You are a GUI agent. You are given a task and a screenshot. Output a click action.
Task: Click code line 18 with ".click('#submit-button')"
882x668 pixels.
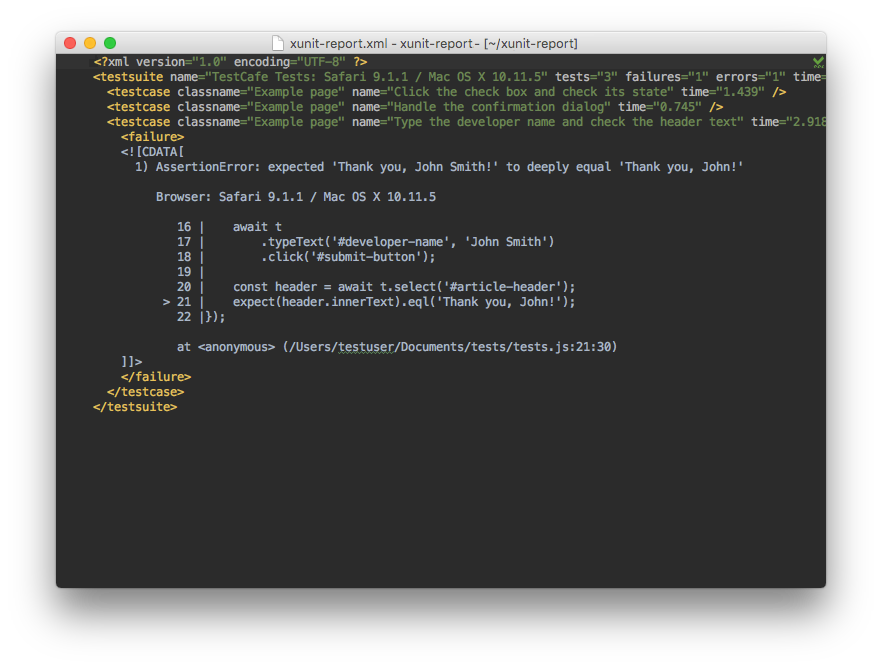click(x=307, y=257)
